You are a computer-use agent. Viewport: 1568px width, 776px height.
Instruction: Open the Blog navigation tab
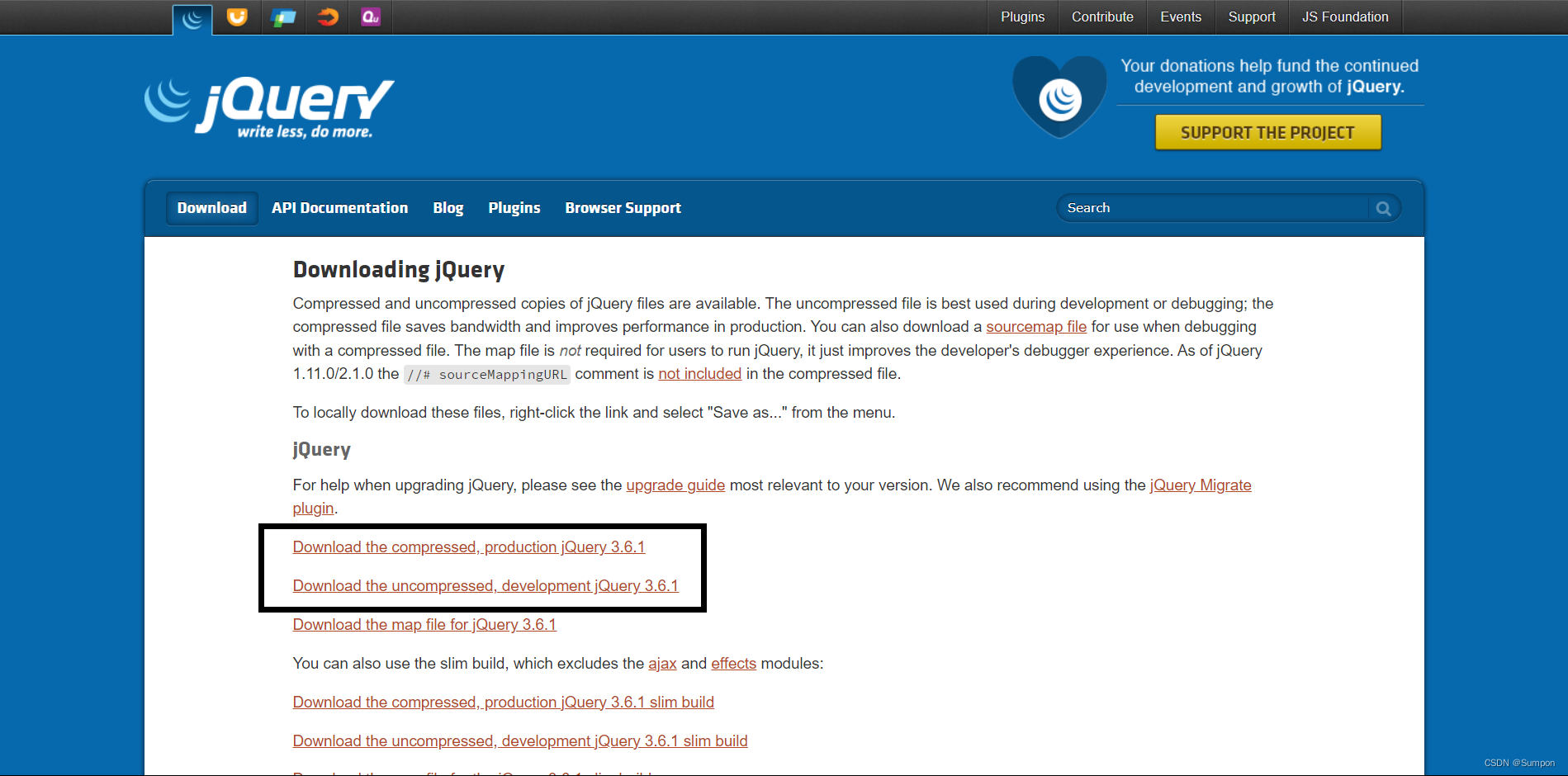click(x=448, y=208)
